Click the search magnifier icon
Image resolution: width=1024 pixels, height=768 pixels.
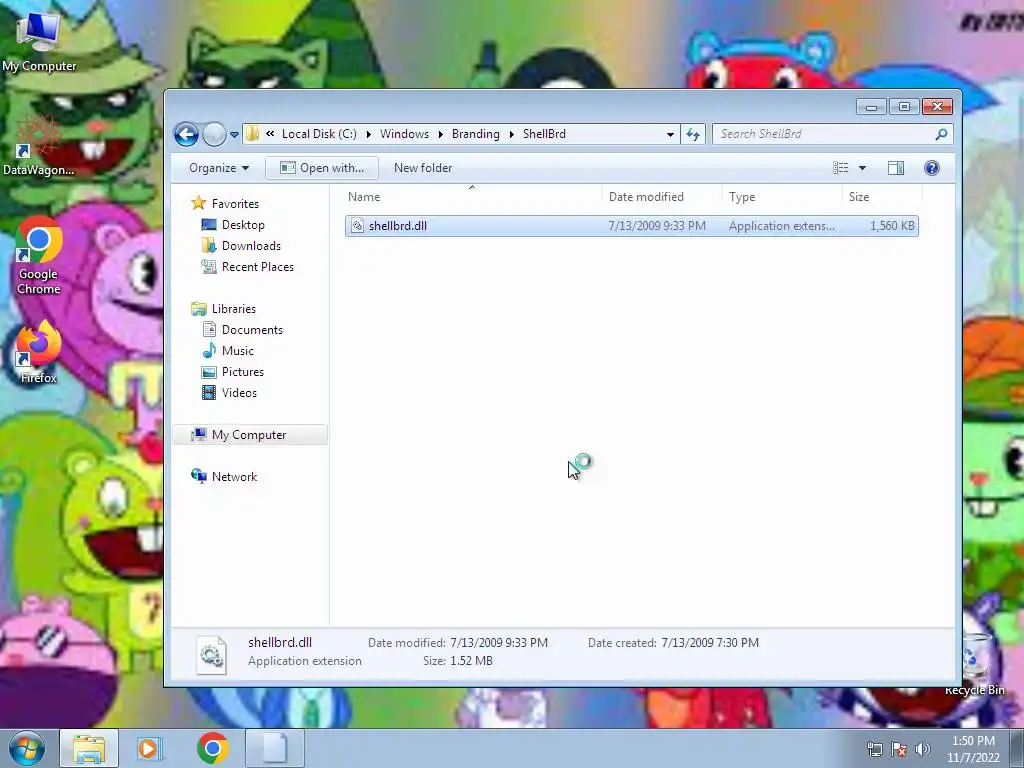(941, 134)
